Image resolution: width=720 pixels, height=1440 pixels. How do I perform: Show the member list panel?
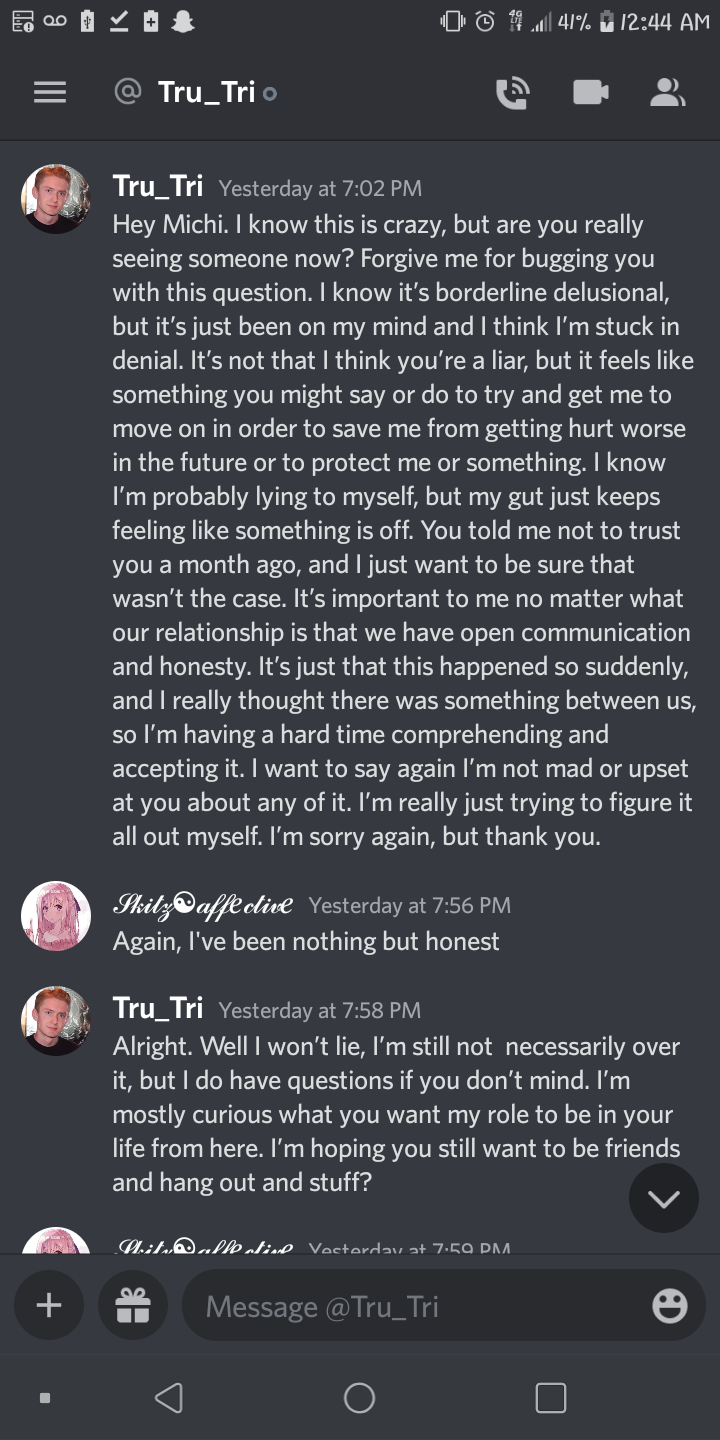(x=667, y=93)
